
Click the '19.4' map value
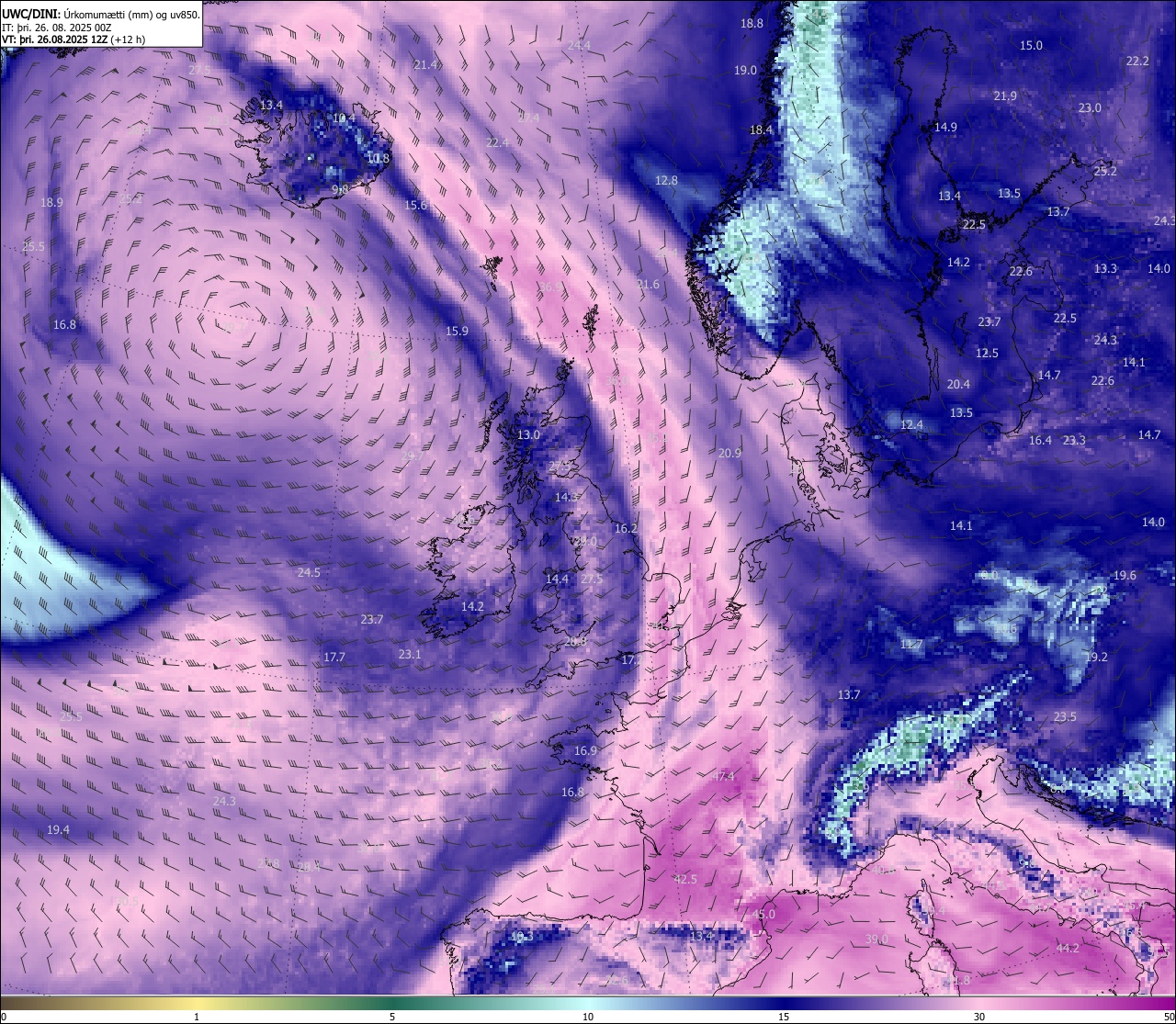click(58, 830)
